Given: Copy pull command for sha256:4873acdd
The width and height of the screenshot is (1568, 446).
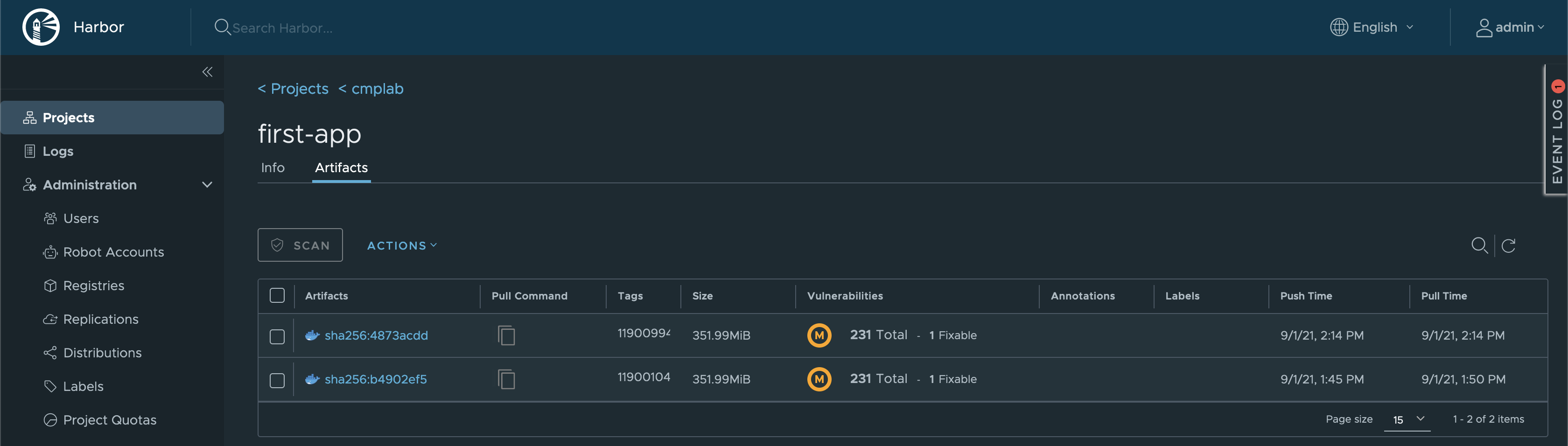Looking at the screenshot, I should [506, 335].
